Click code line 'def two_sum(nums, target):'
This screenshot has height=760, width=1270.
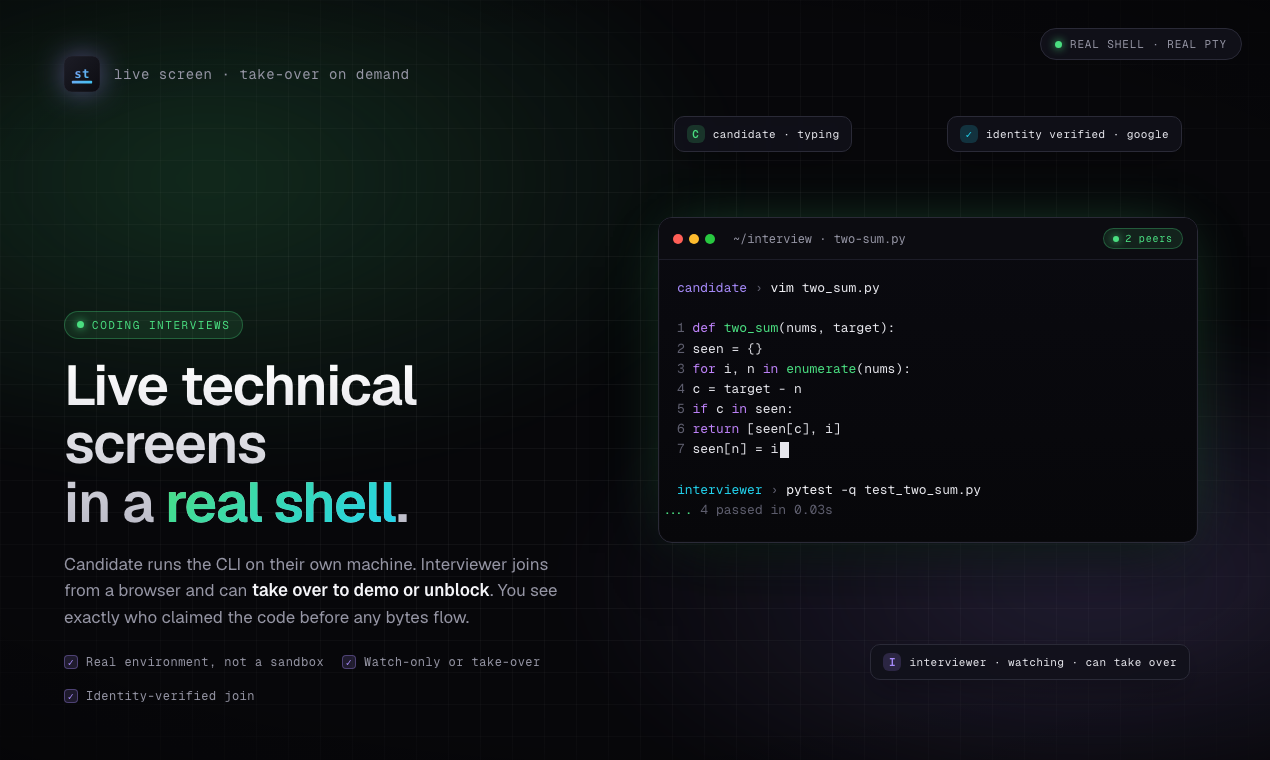pos(794,328)
